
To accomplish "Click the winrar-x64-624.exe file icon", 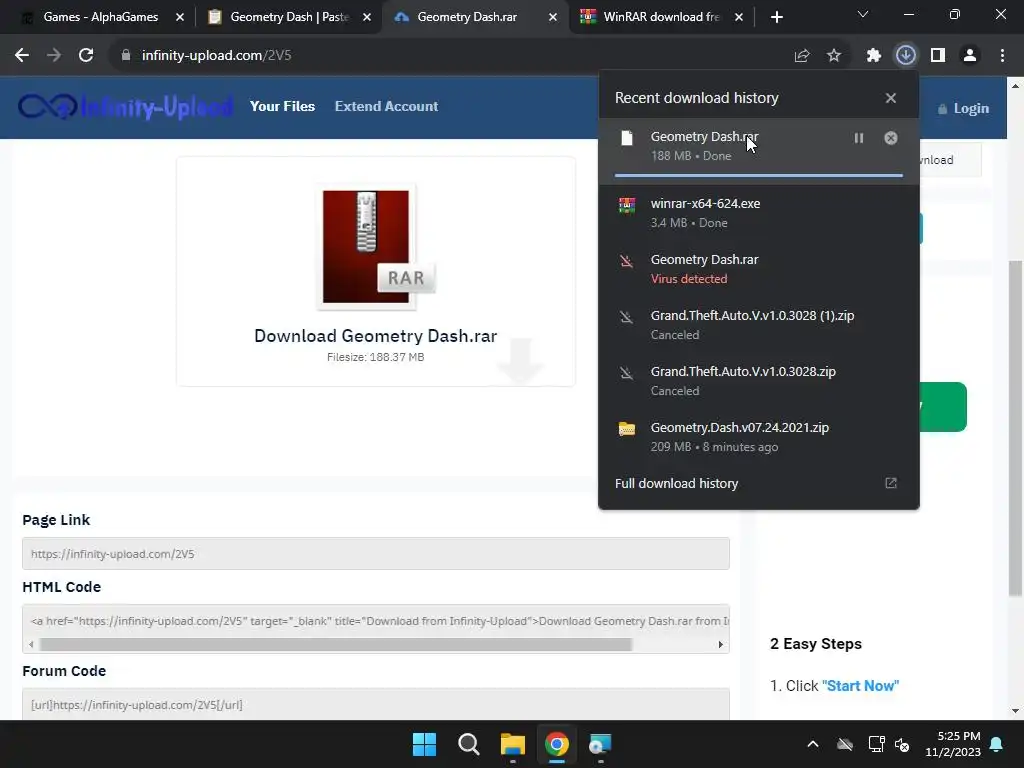I will tap(627, 206).
